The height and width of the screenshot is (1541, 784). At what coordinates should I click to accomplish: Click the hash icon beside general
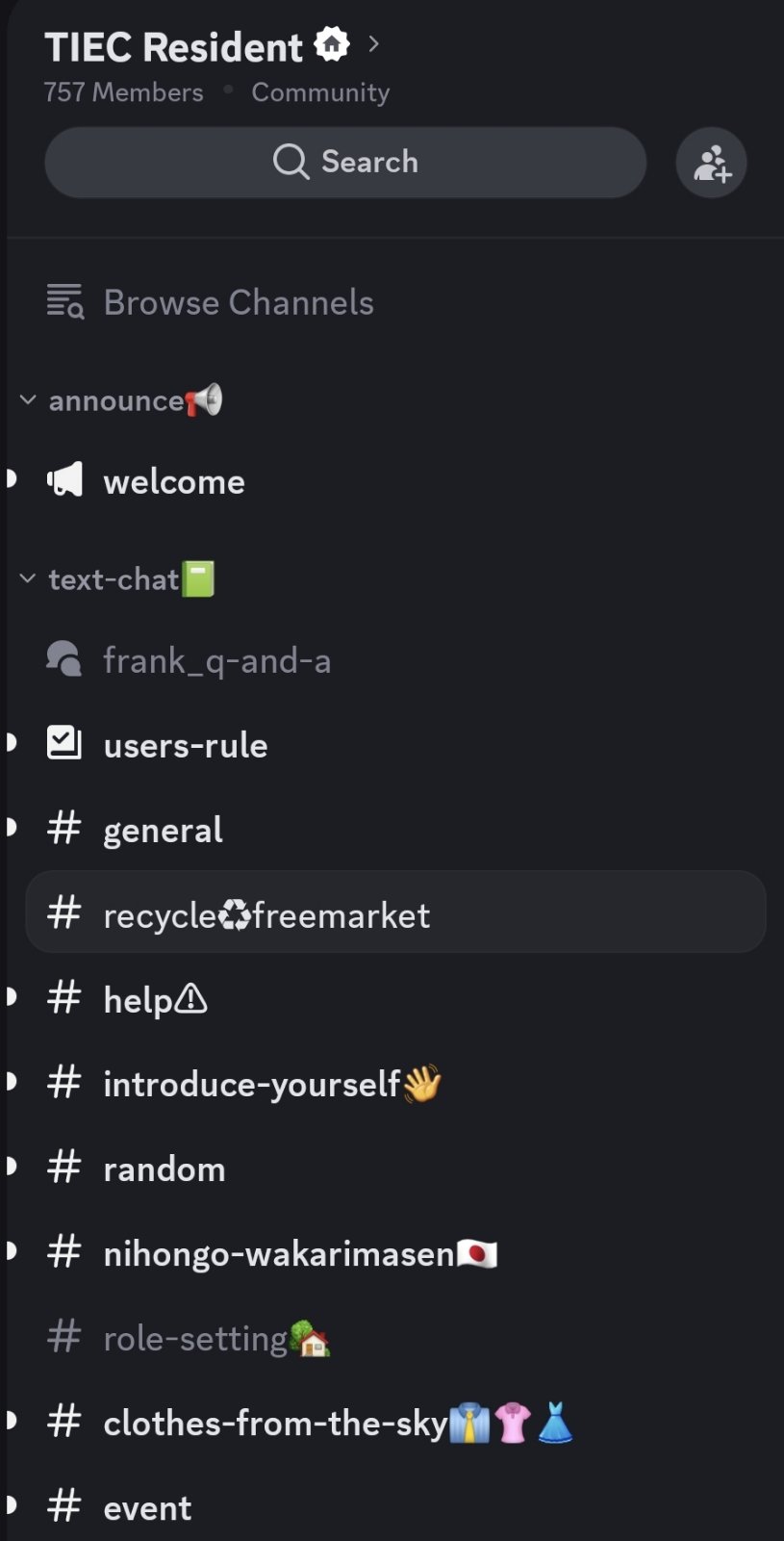[x=64, y=828]
